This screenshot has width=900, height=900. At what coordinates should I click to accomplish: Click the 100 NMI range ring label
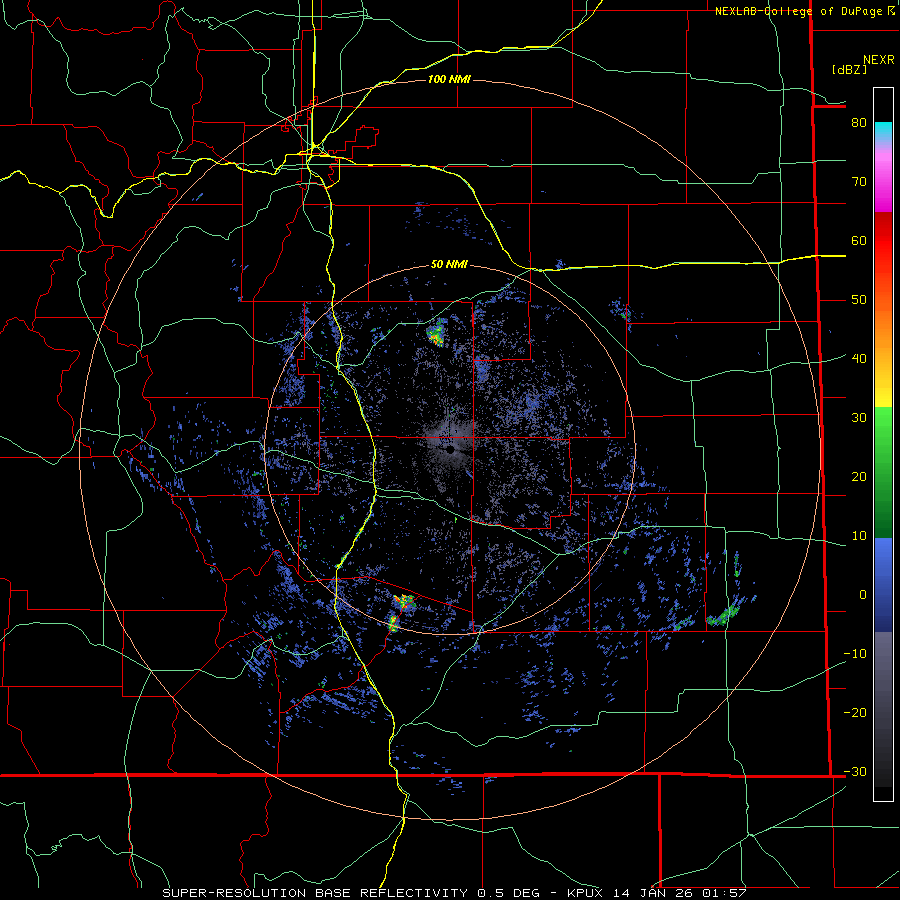coord(449,79)
